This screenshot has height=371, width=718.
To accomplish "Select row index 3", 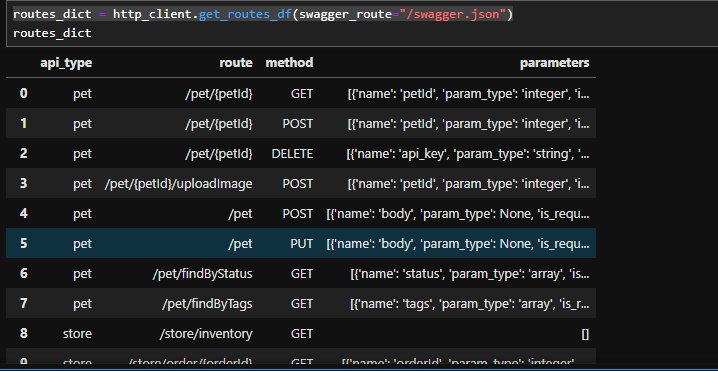I will click(x=23, y=183).
